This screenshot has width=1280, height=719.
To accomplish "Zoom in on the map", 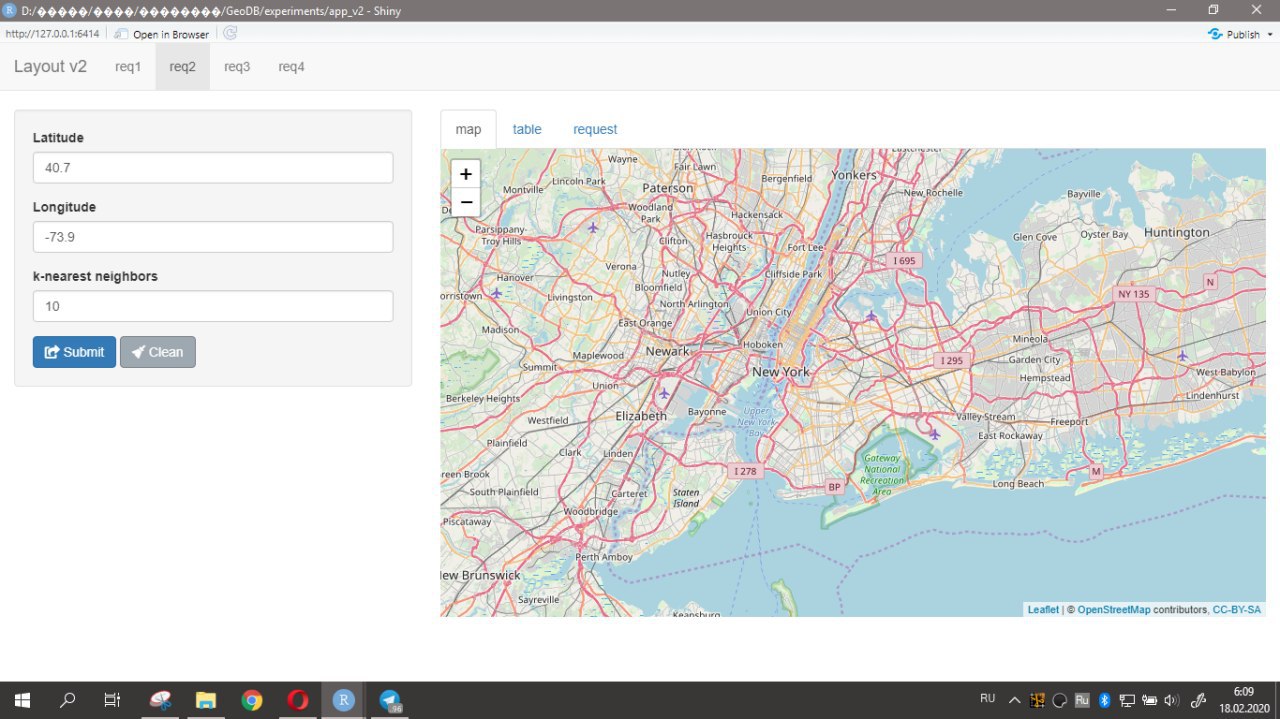I will coord(466,174).
